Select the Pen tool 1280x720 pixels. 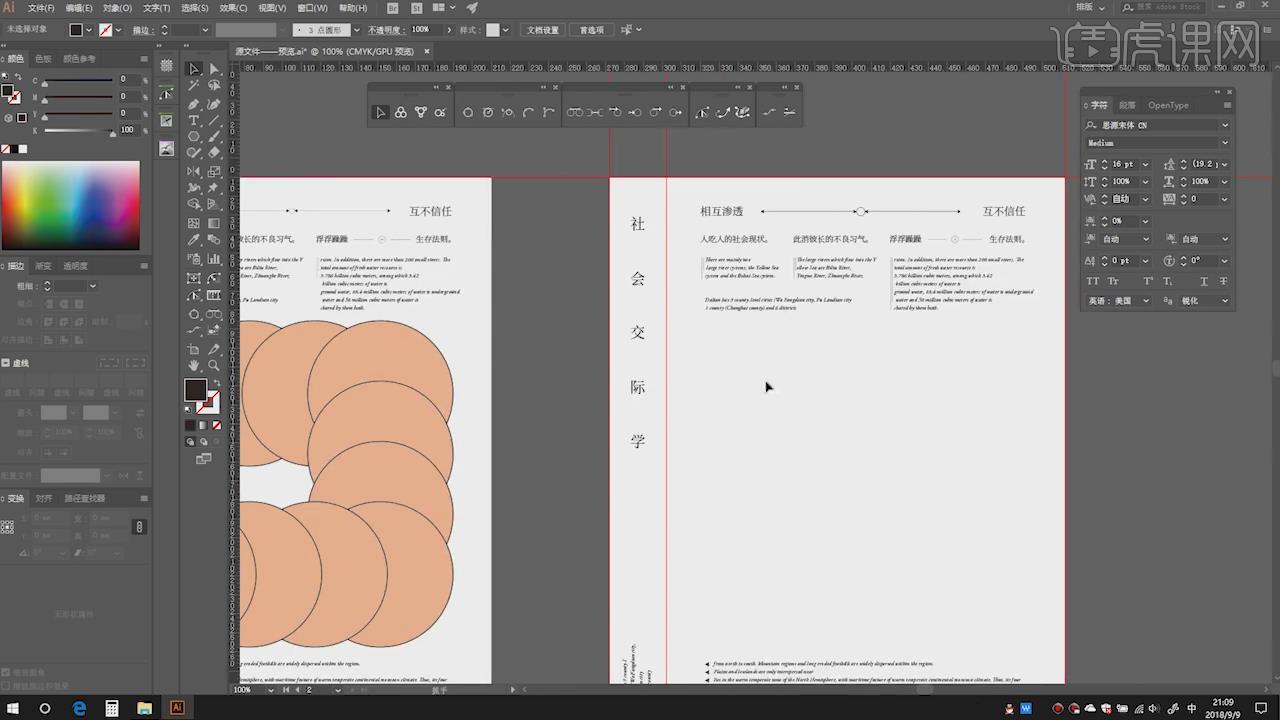(x=194, y=104)
